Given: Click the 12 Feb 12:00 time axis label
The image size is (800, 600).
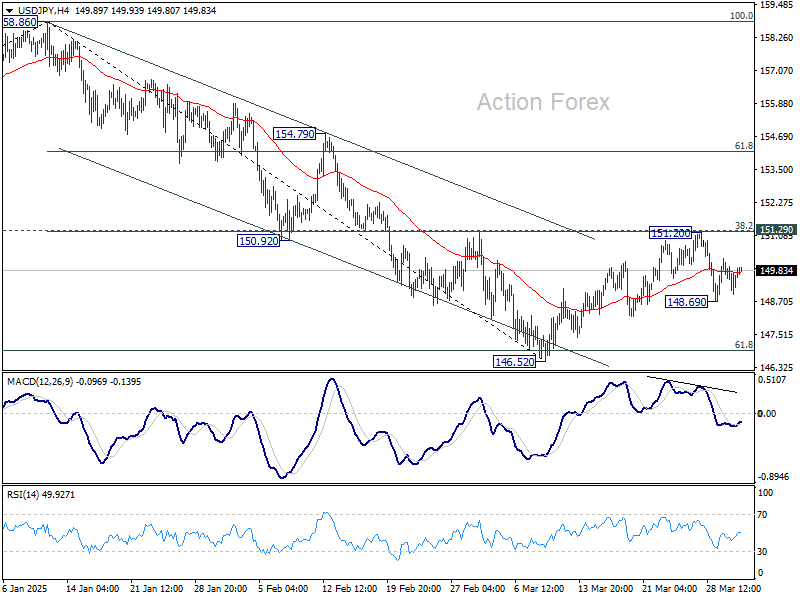Looking at the screenshot, I should tap(349, 588).
